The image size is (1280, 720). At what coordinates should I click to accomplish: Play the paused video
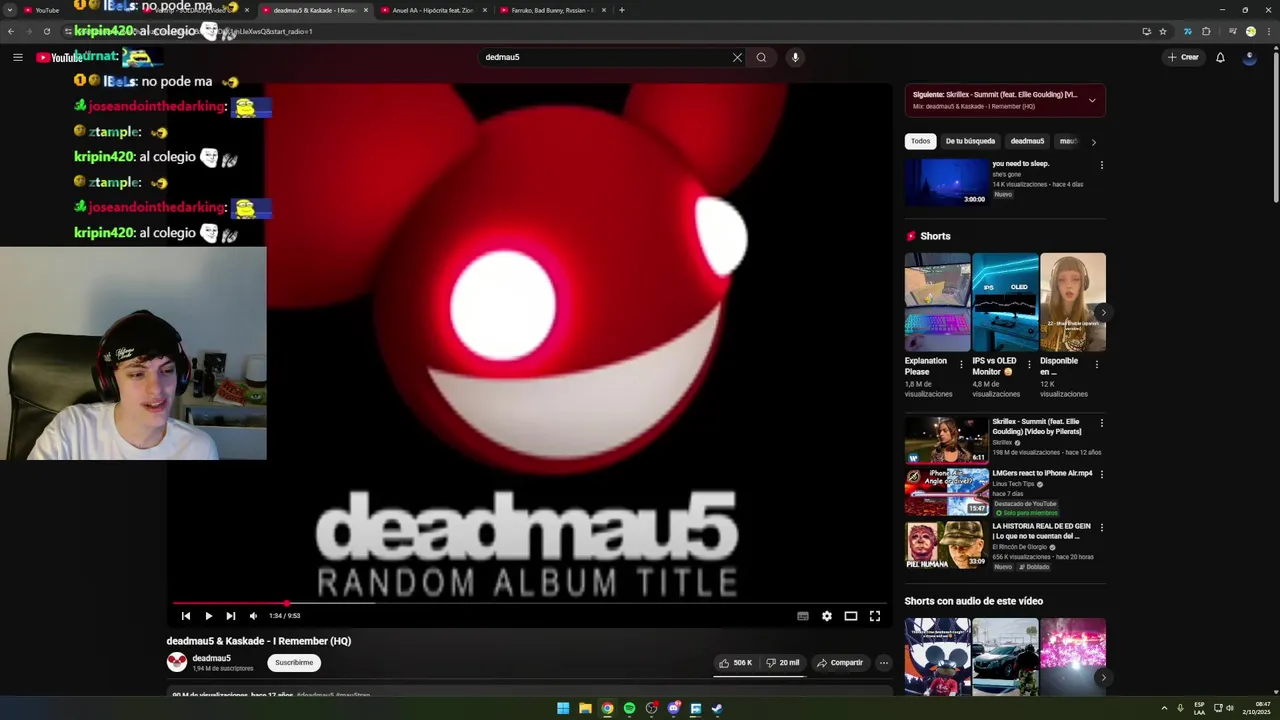click(x=208, y=616)
